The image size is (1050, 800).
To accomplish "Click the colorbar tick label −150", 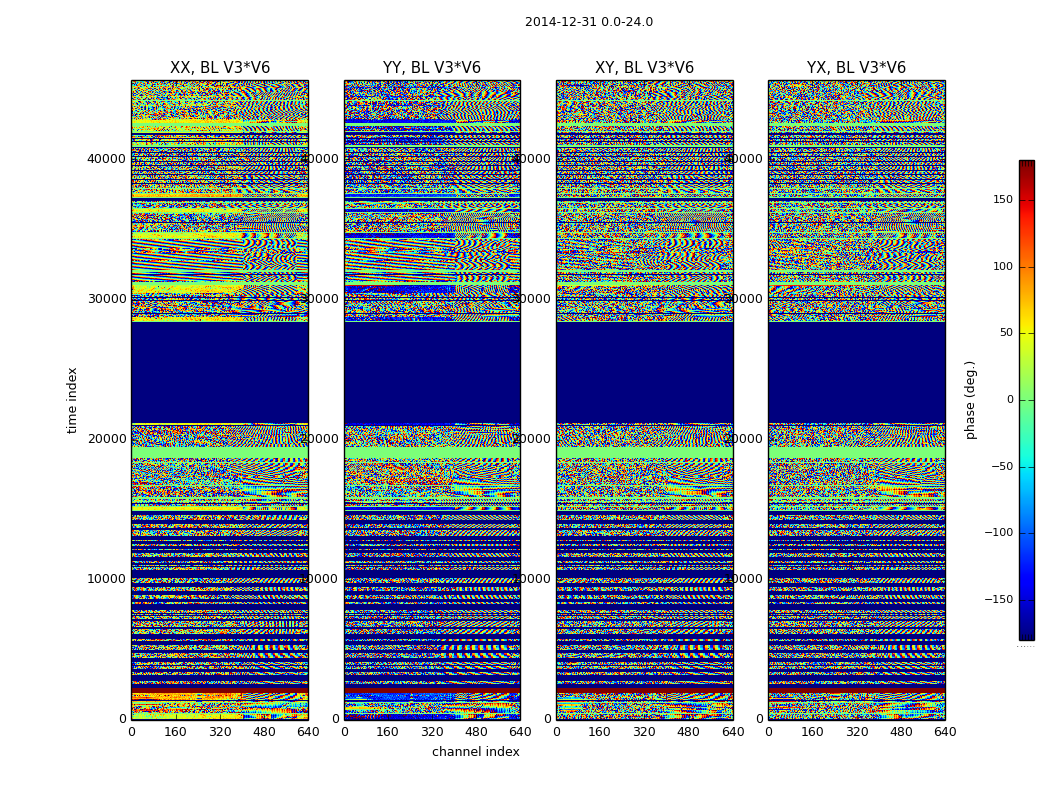I will pos(998,599).
